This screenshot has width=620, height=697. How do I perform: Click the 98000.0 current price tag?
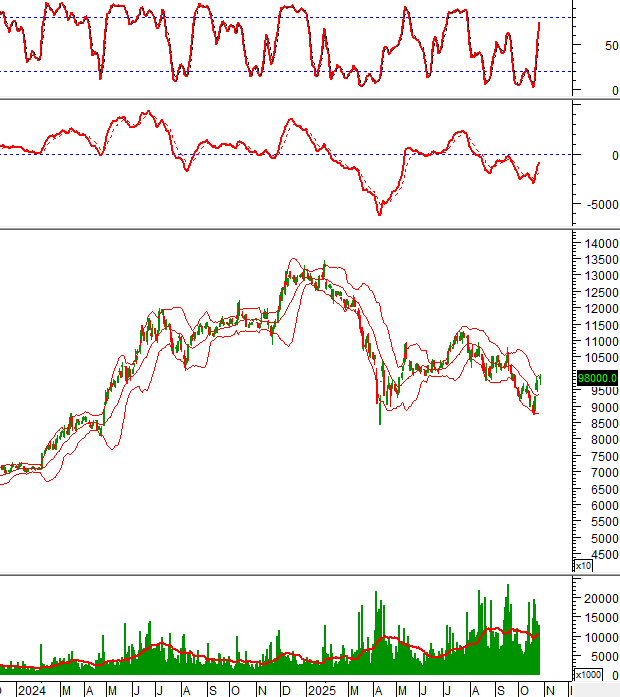click(597, 378)
